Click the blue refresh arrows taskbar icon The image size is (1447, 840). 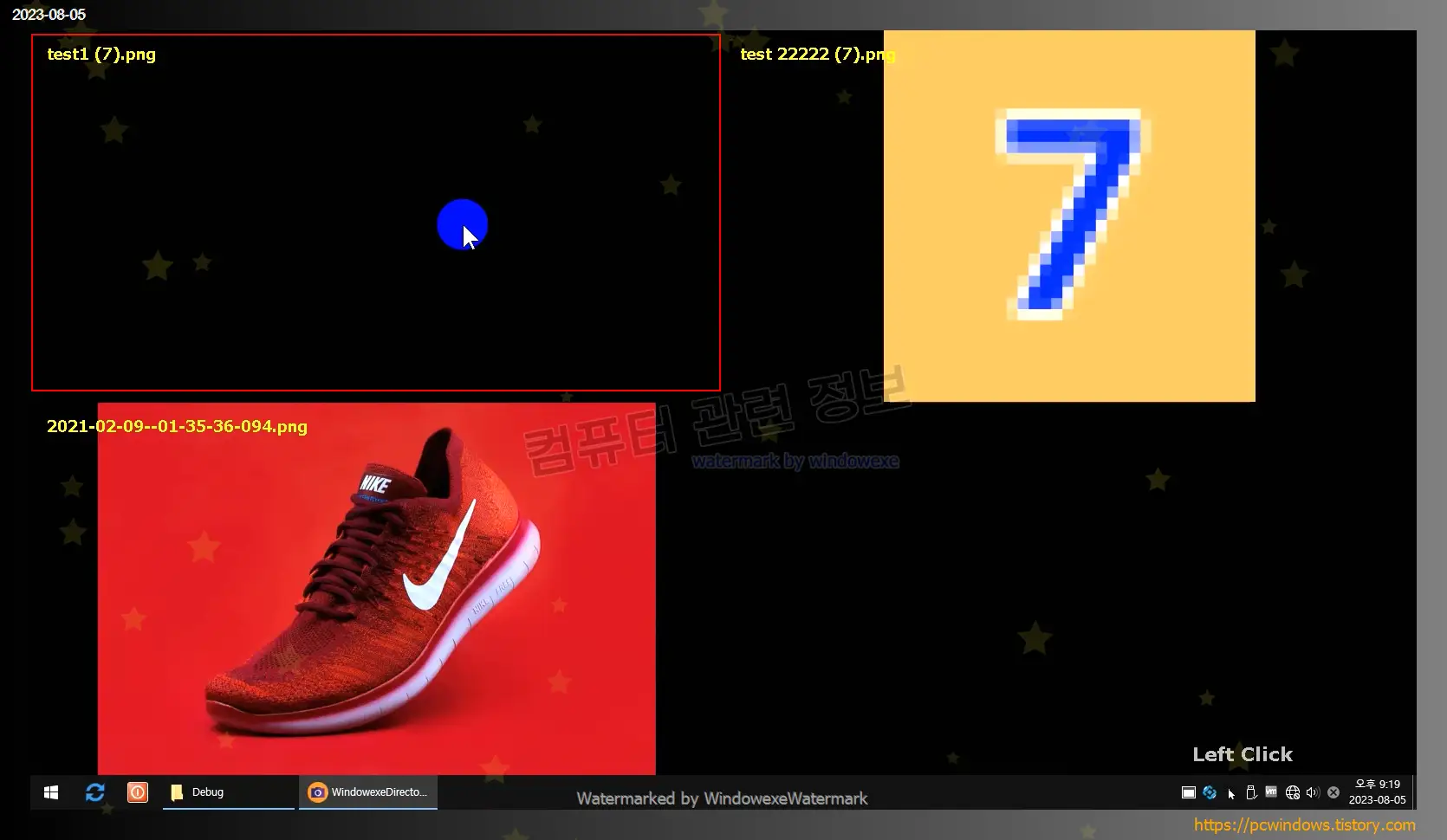[x=95, y=792]
